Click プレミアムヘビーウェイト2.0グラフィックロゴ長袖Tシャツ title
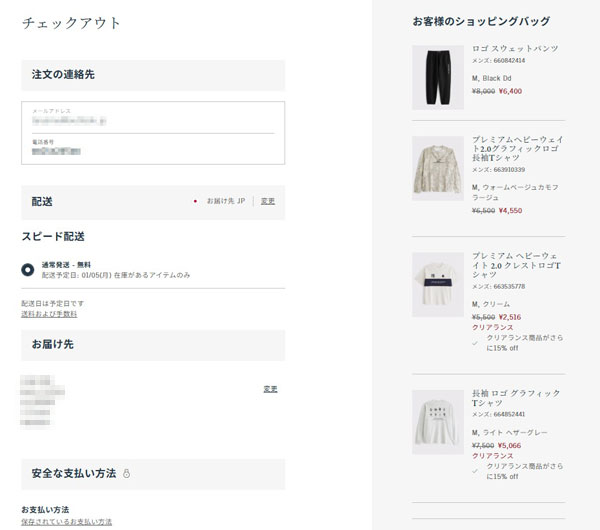 (517, 153)
